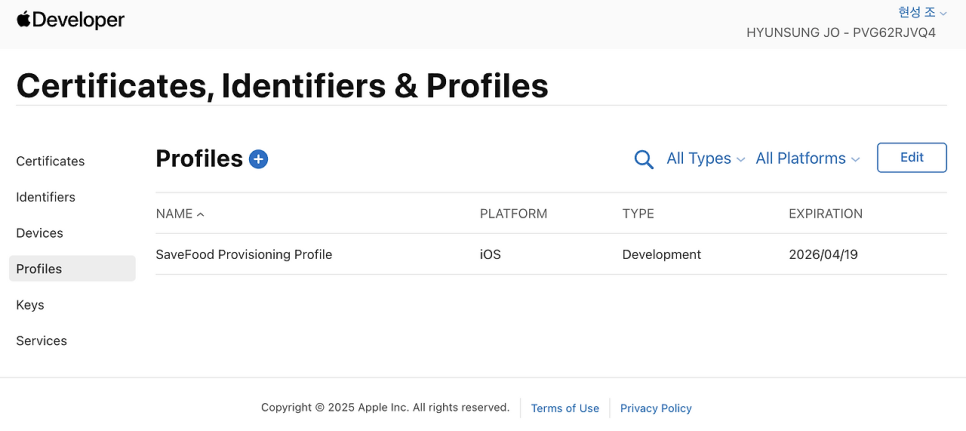
Task: Go to Services in sidebar
Action: point(42,341)
